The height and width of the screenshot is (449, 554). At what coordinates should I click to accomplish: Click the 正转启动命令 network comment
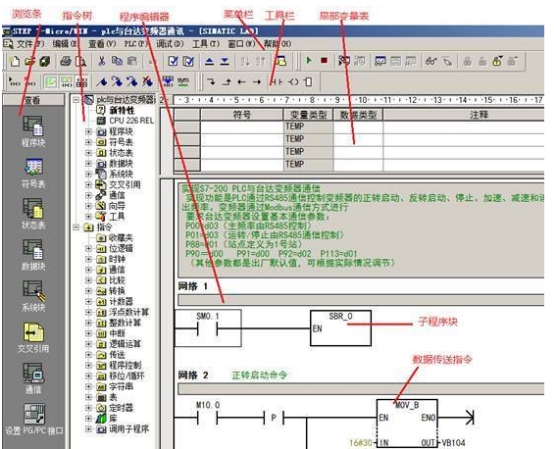259,375
